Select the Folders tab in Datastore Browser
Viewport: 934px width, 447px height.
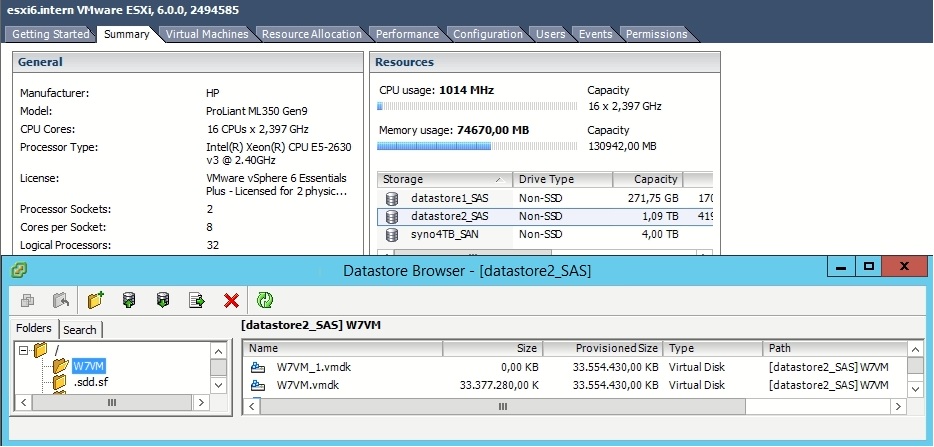point(34,328)
